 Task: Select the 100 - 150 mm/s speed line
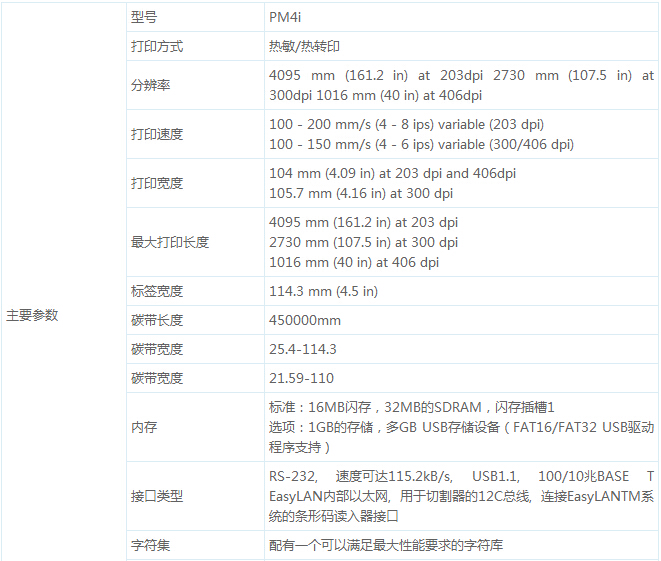[421, 144]
